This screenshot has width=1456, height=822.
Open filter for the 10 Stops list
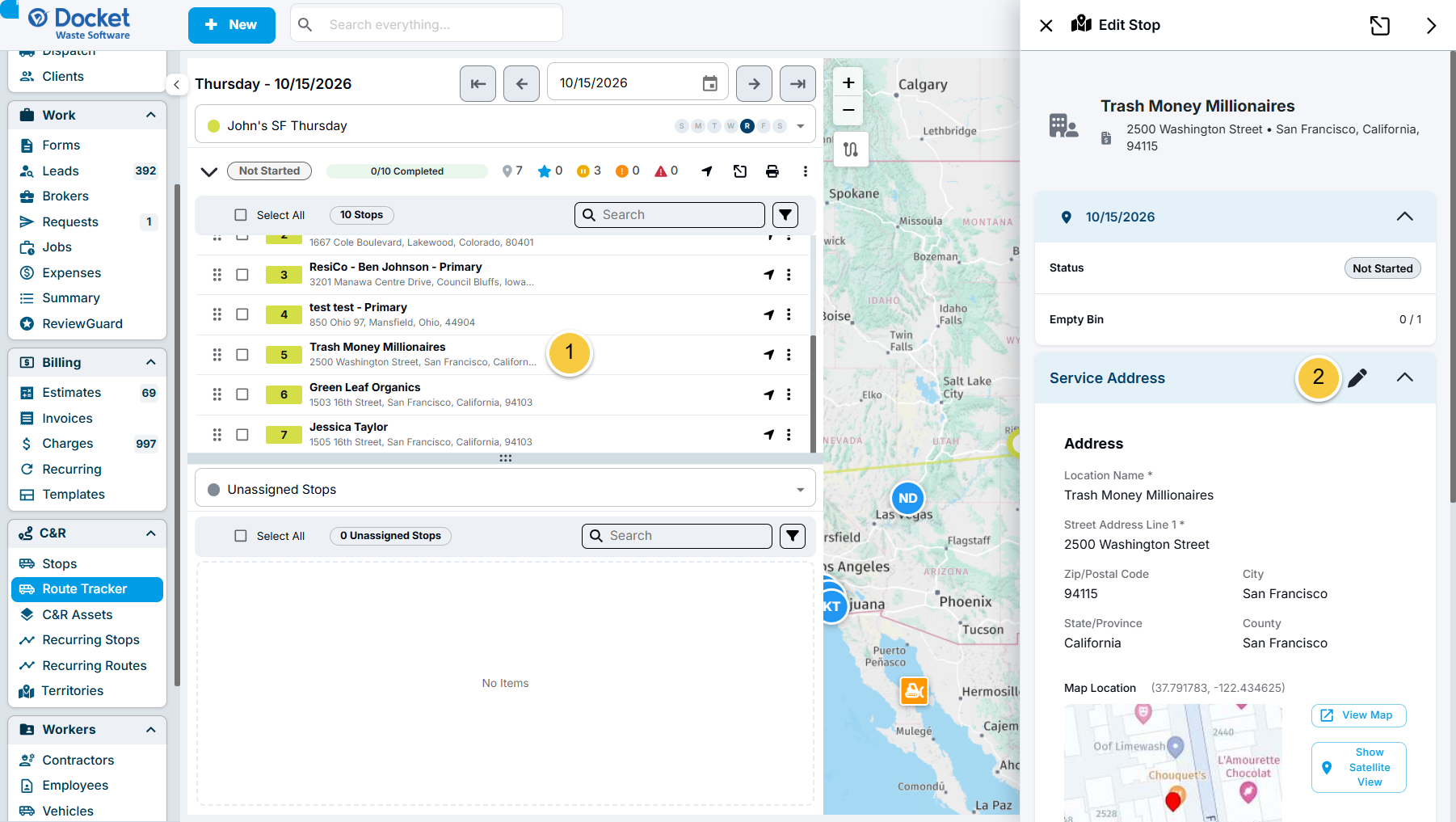[785, 215]
